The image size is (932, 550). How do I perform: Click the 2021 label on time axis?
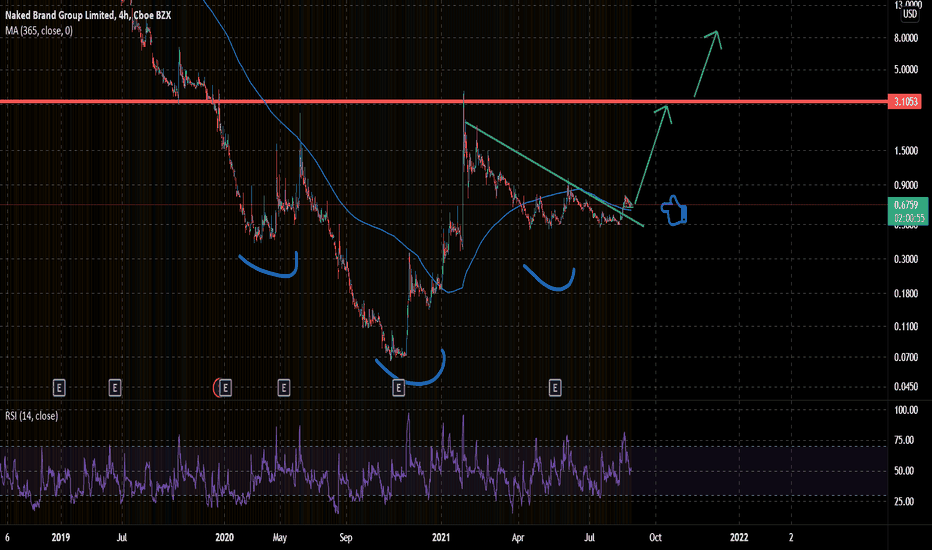pyautogui.click(x=440, y=538)
